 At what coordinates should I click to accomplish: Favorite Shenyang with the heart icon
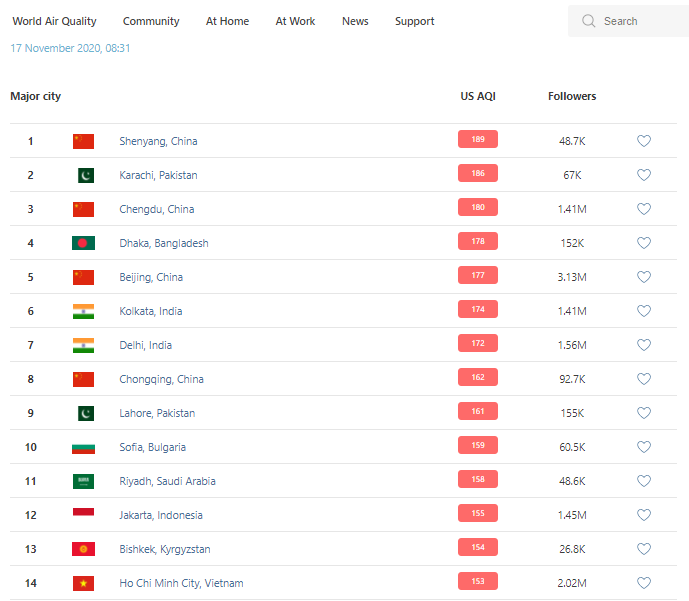(644, 141)
